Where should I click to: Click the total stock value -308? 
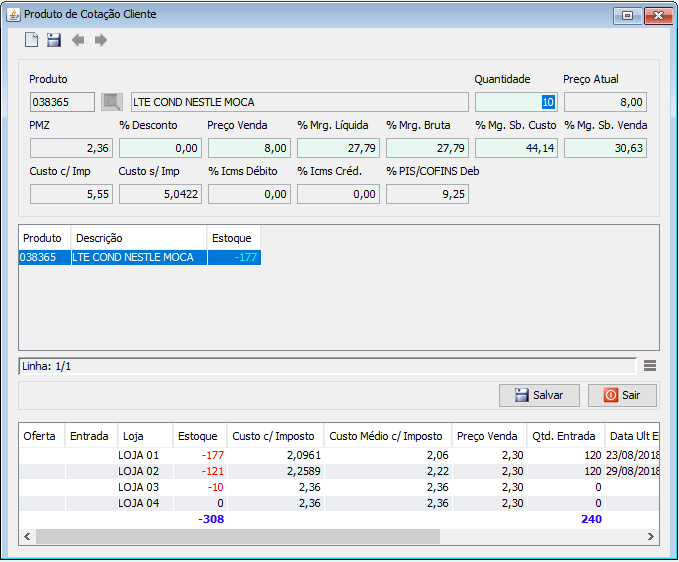click(x=211, y=519)
